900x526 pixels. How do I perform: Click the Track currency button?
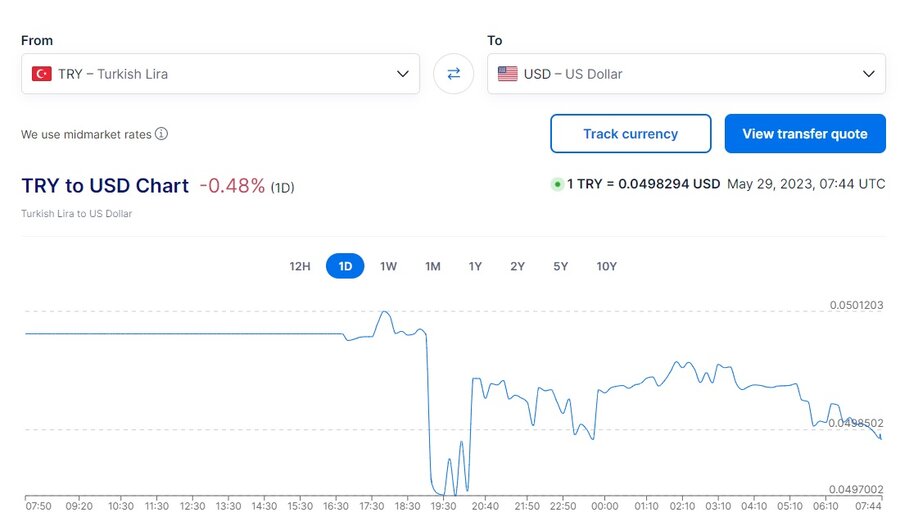point(630,134)
